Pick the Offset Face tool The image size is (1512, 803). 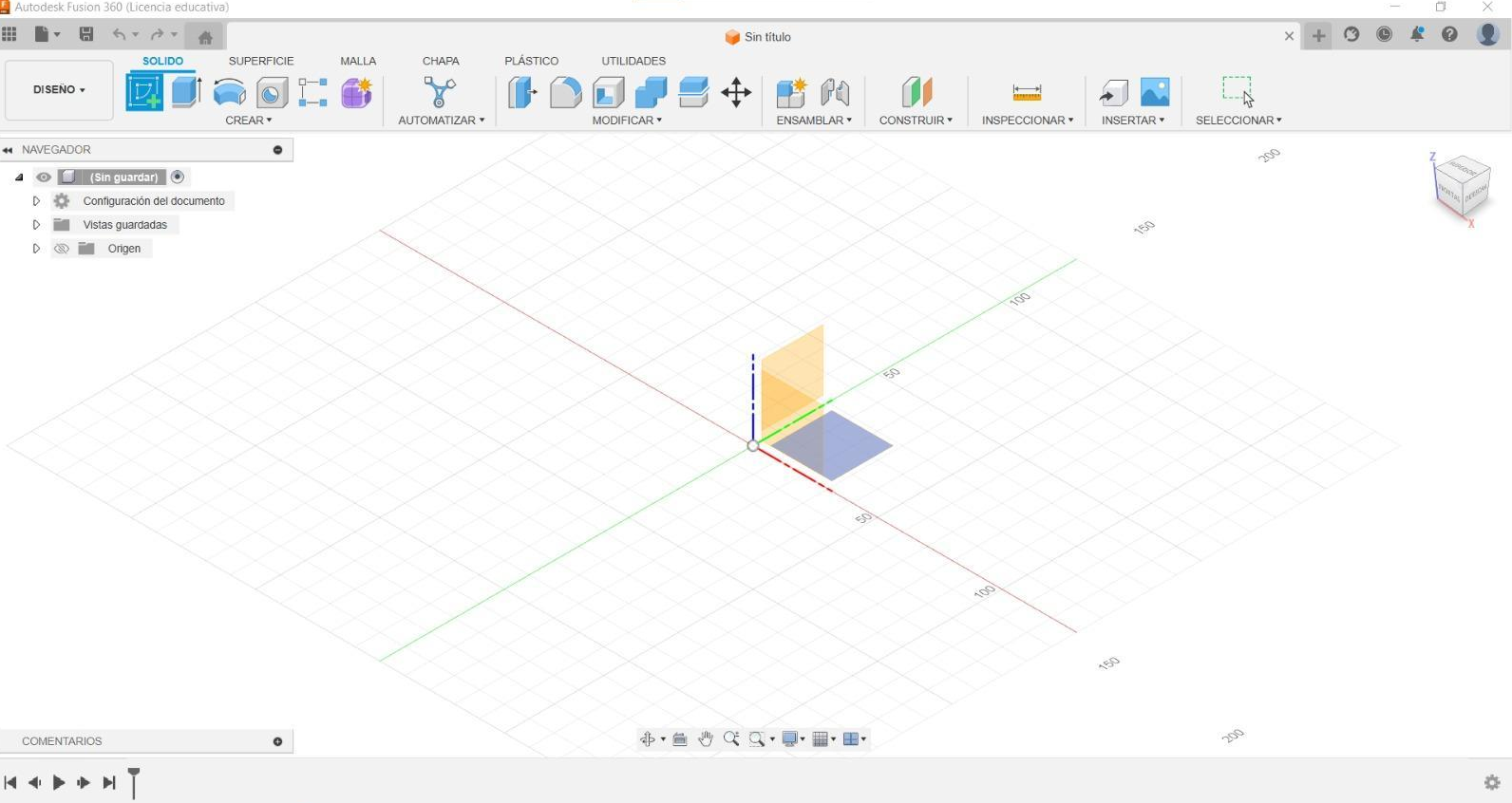pos(693,93)
